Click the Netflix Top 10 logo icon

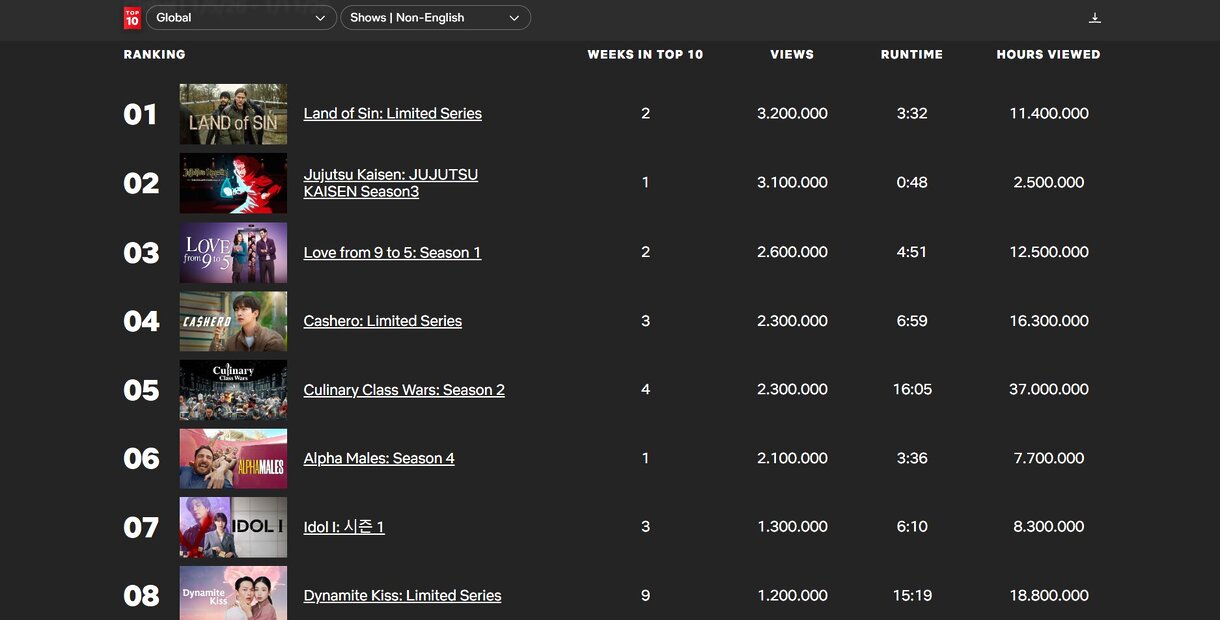(132, 18)
